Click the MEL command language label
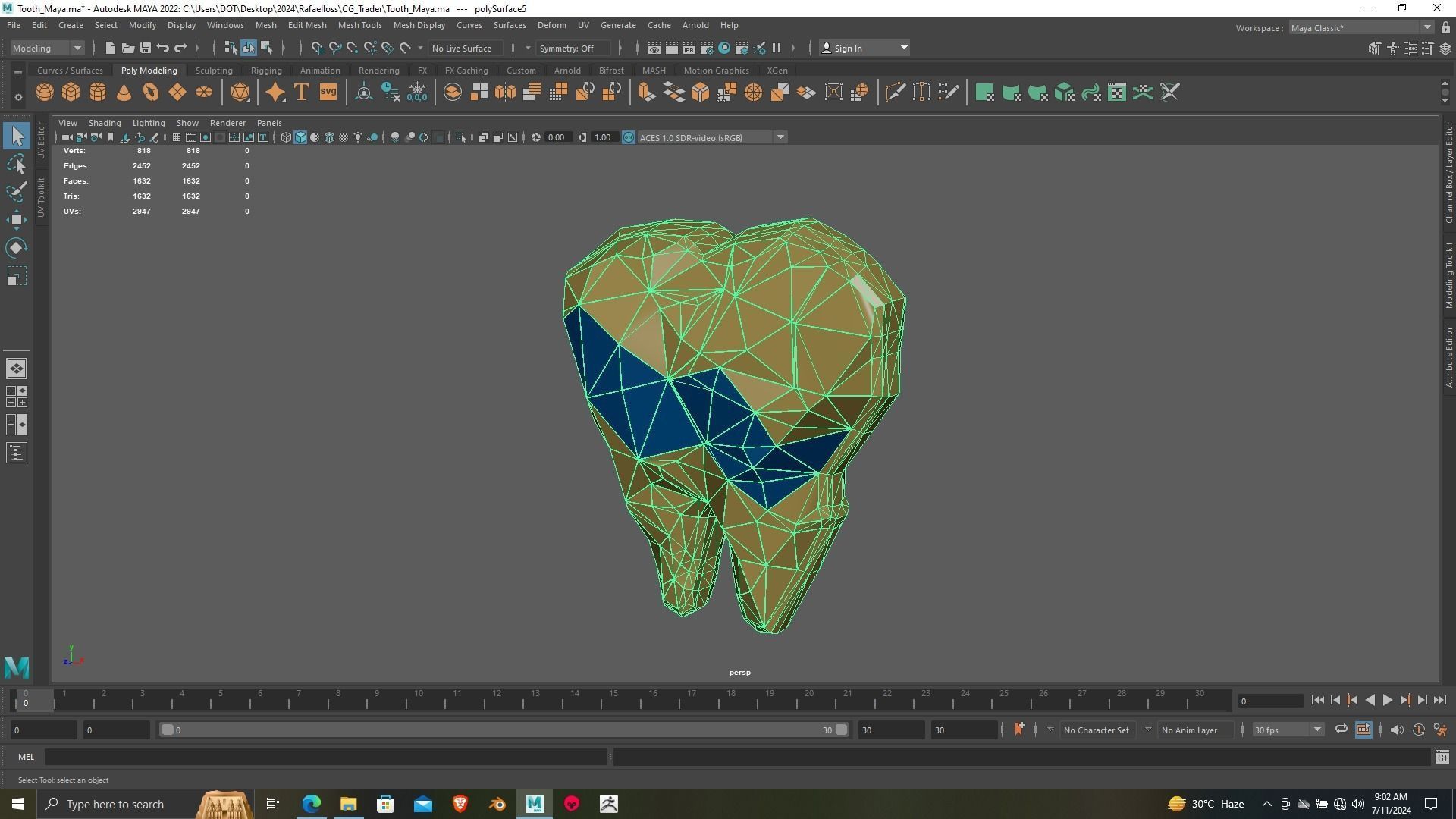The image size is (1456, 819). (x=27, y=757)
